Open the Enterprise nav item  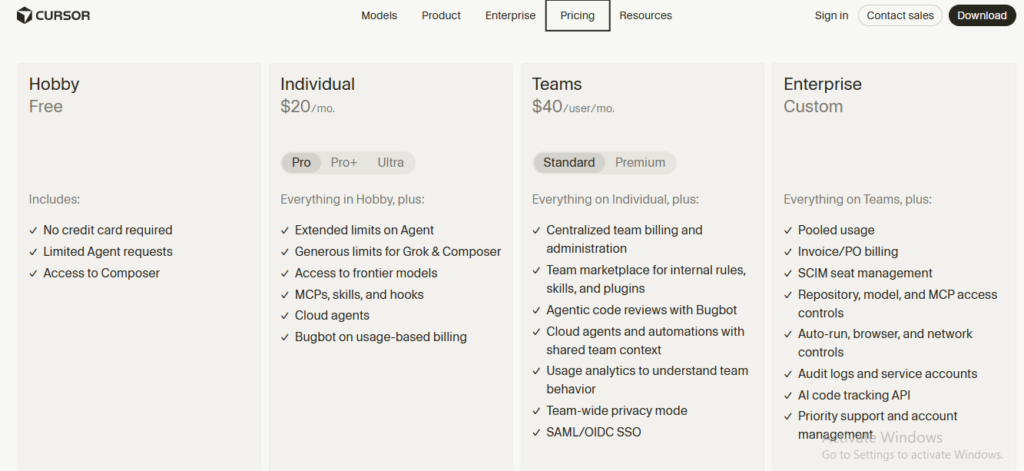510,15
